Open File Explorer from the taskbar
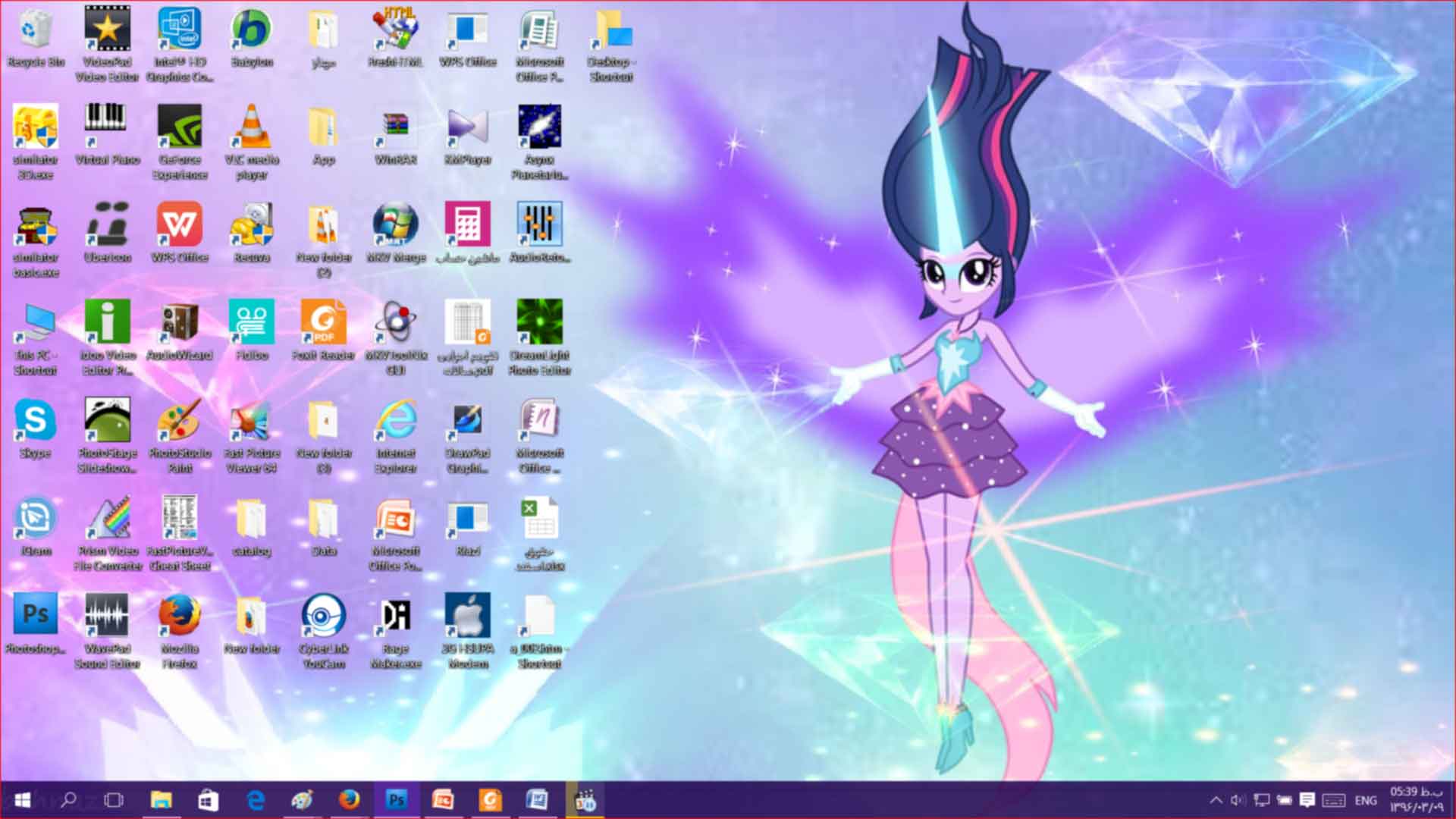The image size is (1456, 819). 161,800
